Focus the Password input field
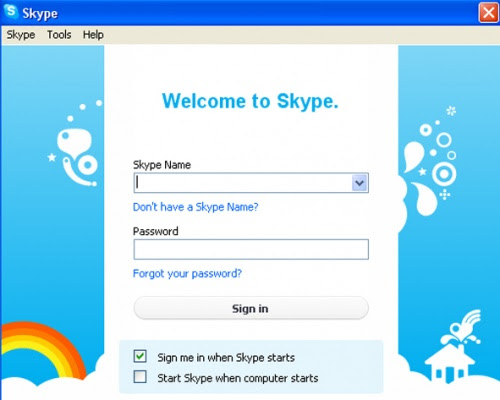500x400 pixels. tap(251, 249)
